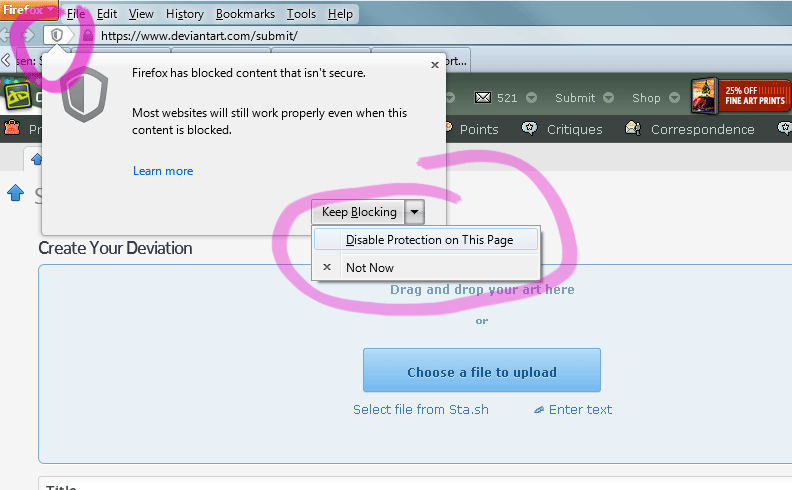Open the Shop link
Image resolution: width=792 pixels, height=490 pixels.
coord(646,98)
